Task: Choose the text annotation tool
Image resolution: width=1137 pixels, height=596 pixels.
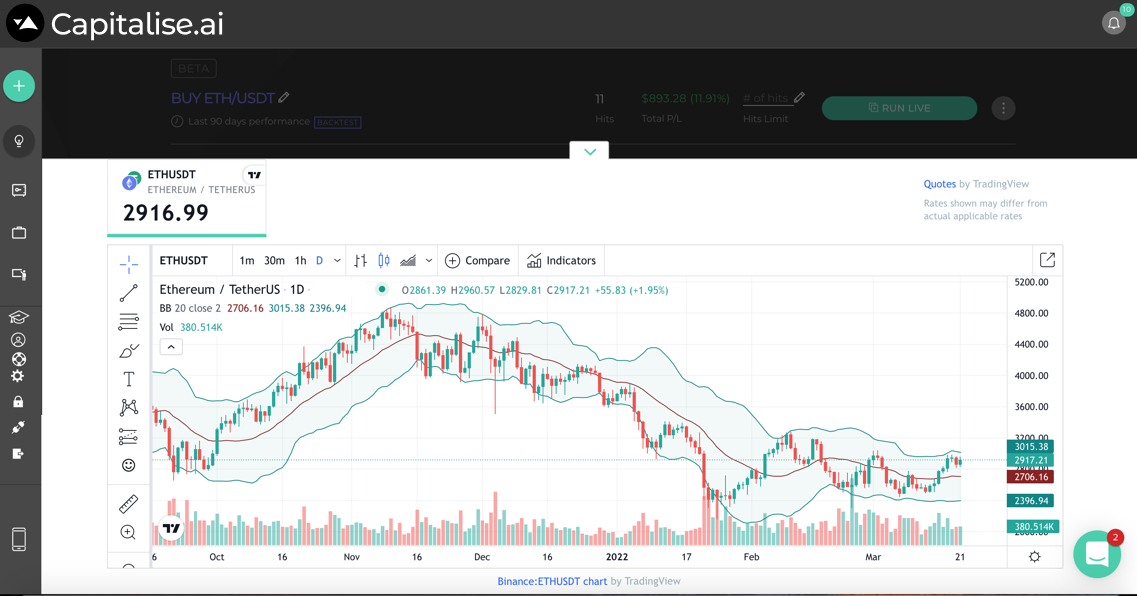Action: [x=129, y=379]
